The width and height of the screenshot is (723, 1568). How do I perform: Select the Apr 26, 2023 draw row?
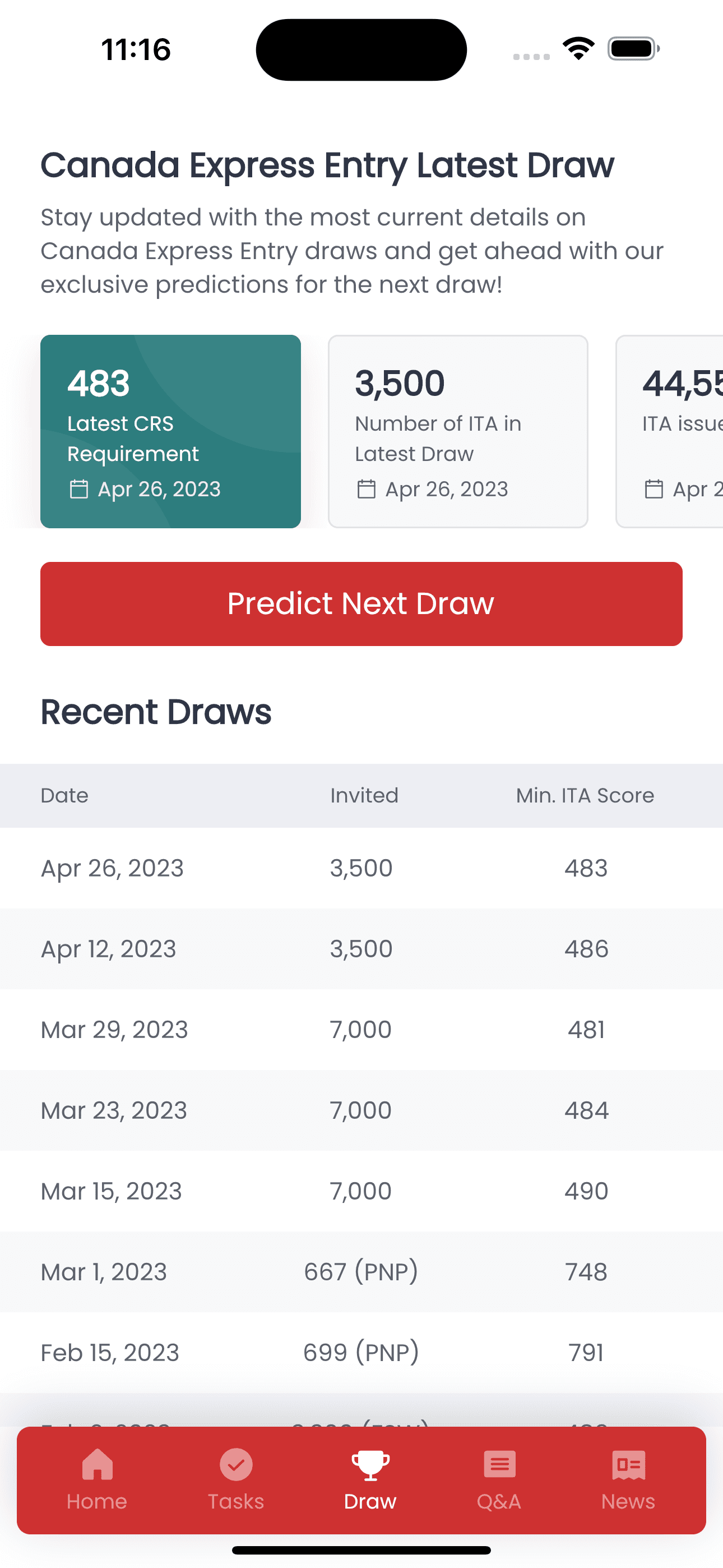[x=361, y=868]
